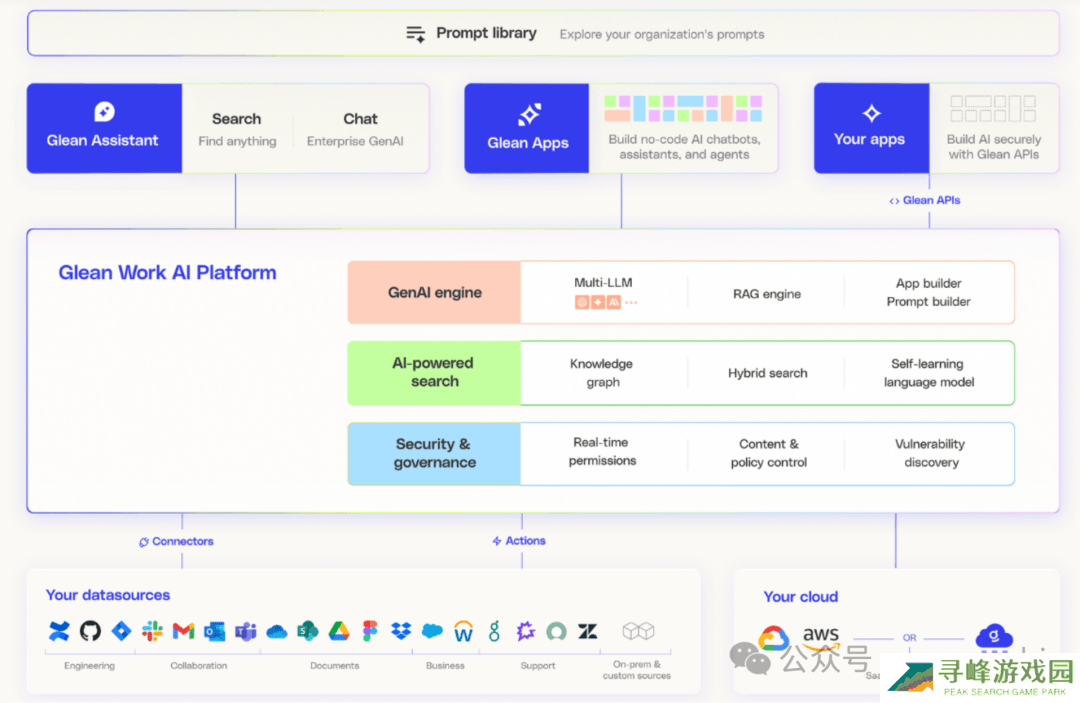
Task: Click the Glean cloud icon
Action: [x=994, y=636]
